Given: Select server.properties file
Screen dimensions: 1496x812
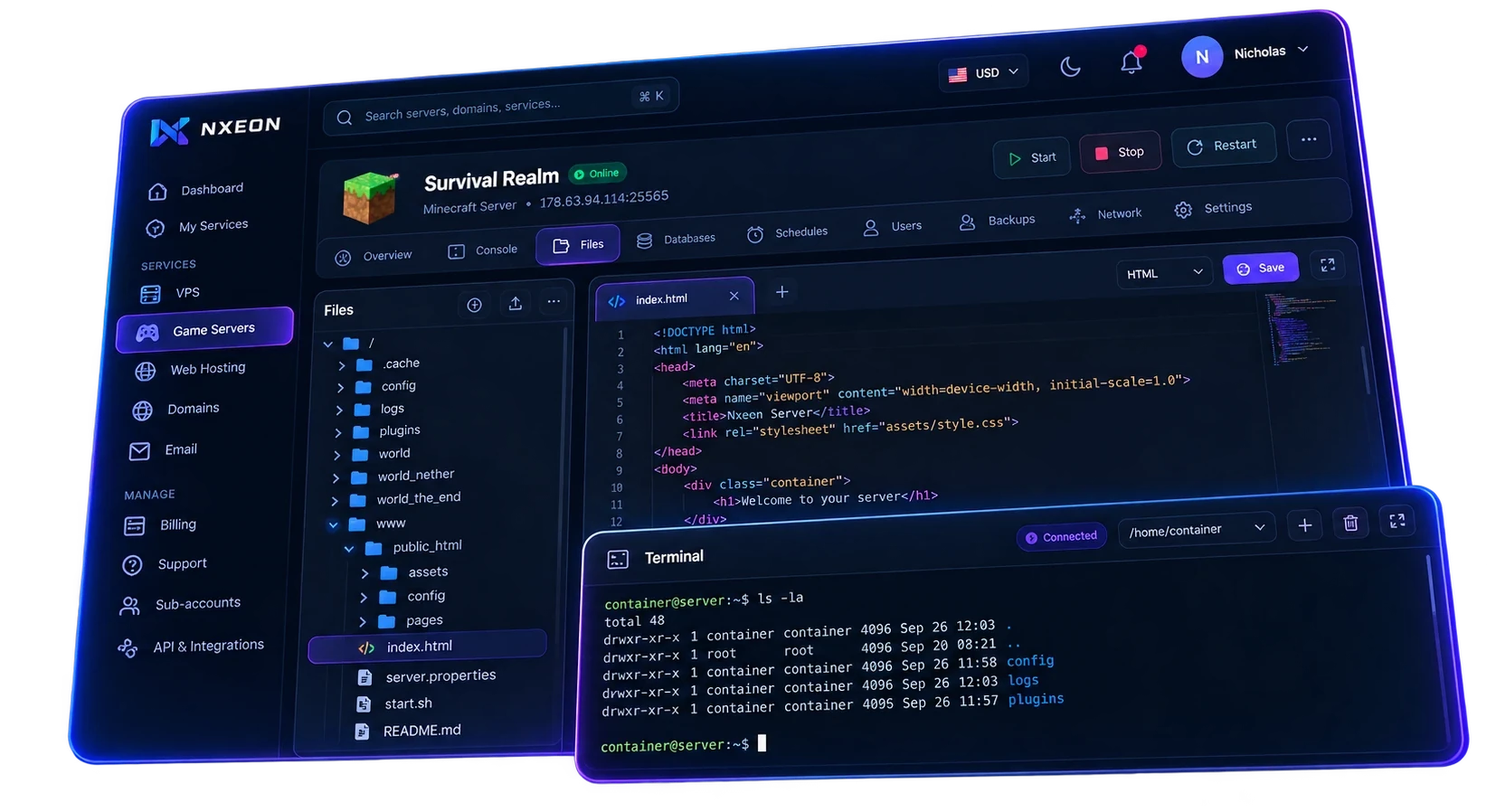Looking at the screenshot, I should coord(427,676).
